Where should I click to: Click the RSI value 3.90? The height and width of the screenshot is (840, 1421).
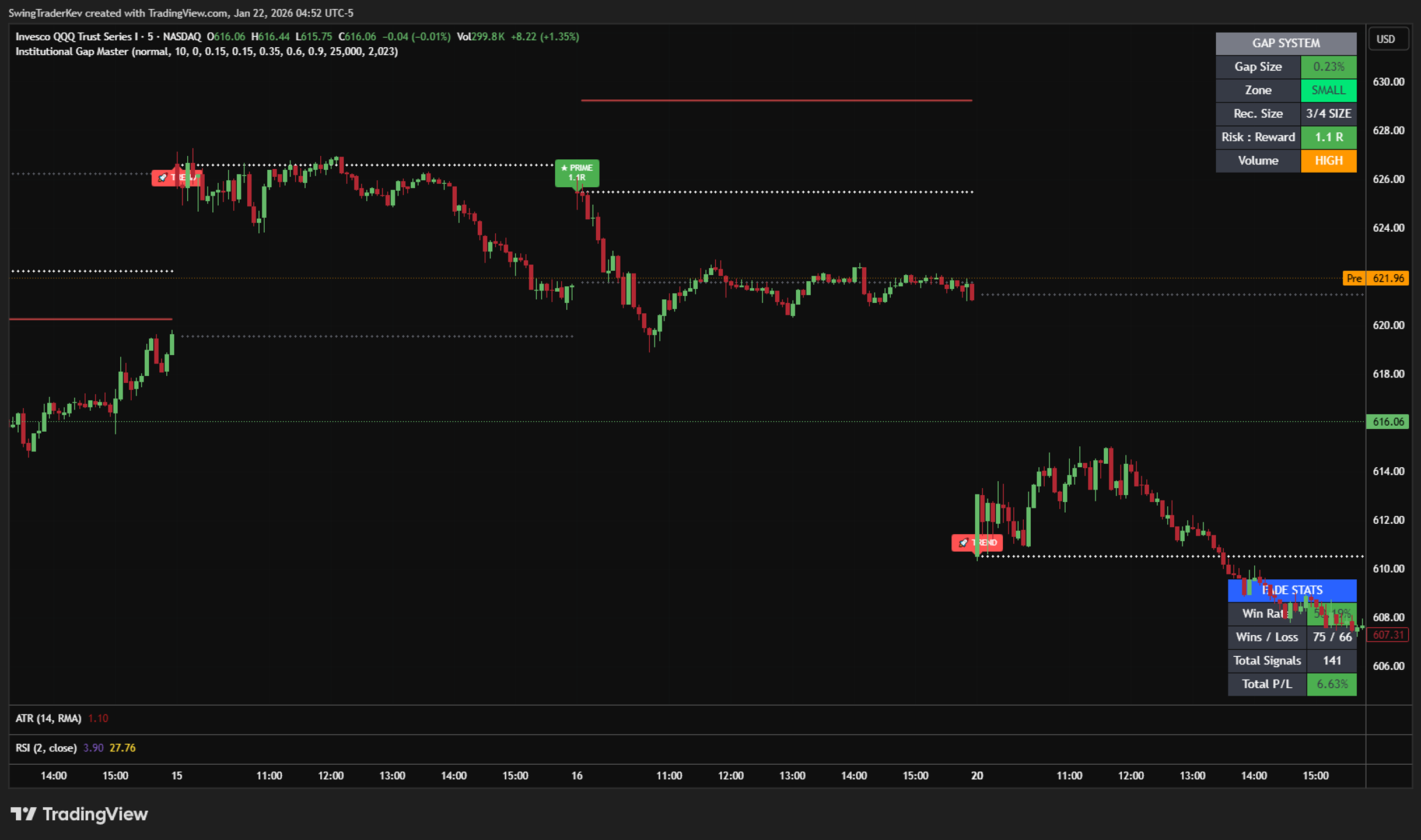click(93, 748)
